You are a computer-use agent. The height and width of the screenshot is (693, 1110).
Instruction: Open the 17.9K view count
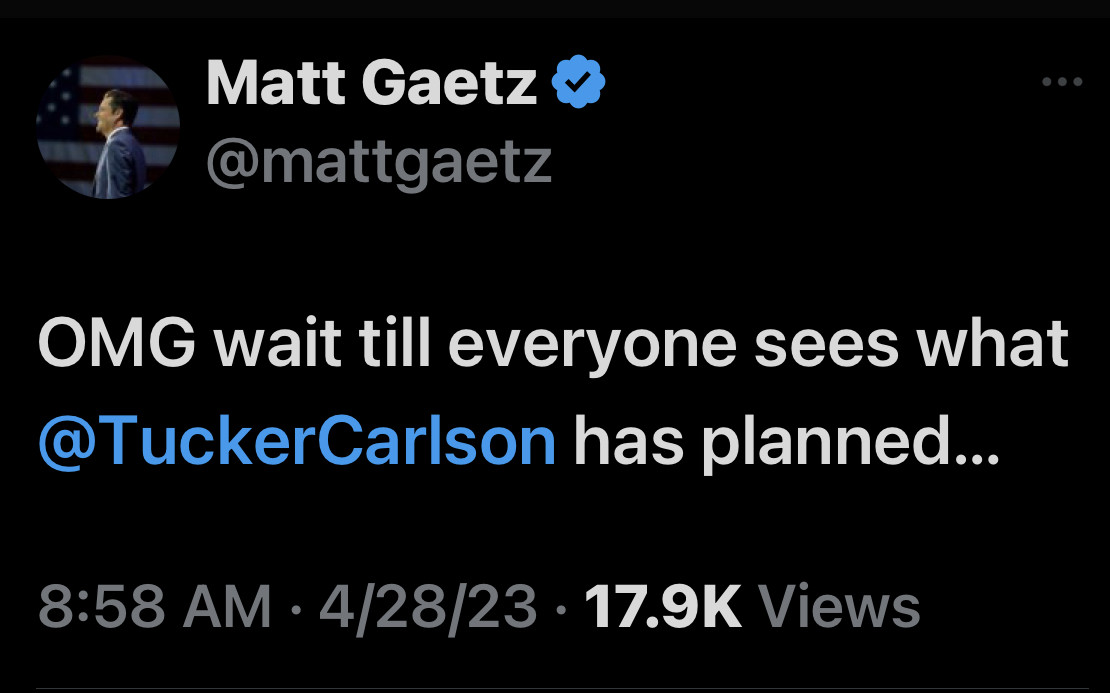coord(662,607)
